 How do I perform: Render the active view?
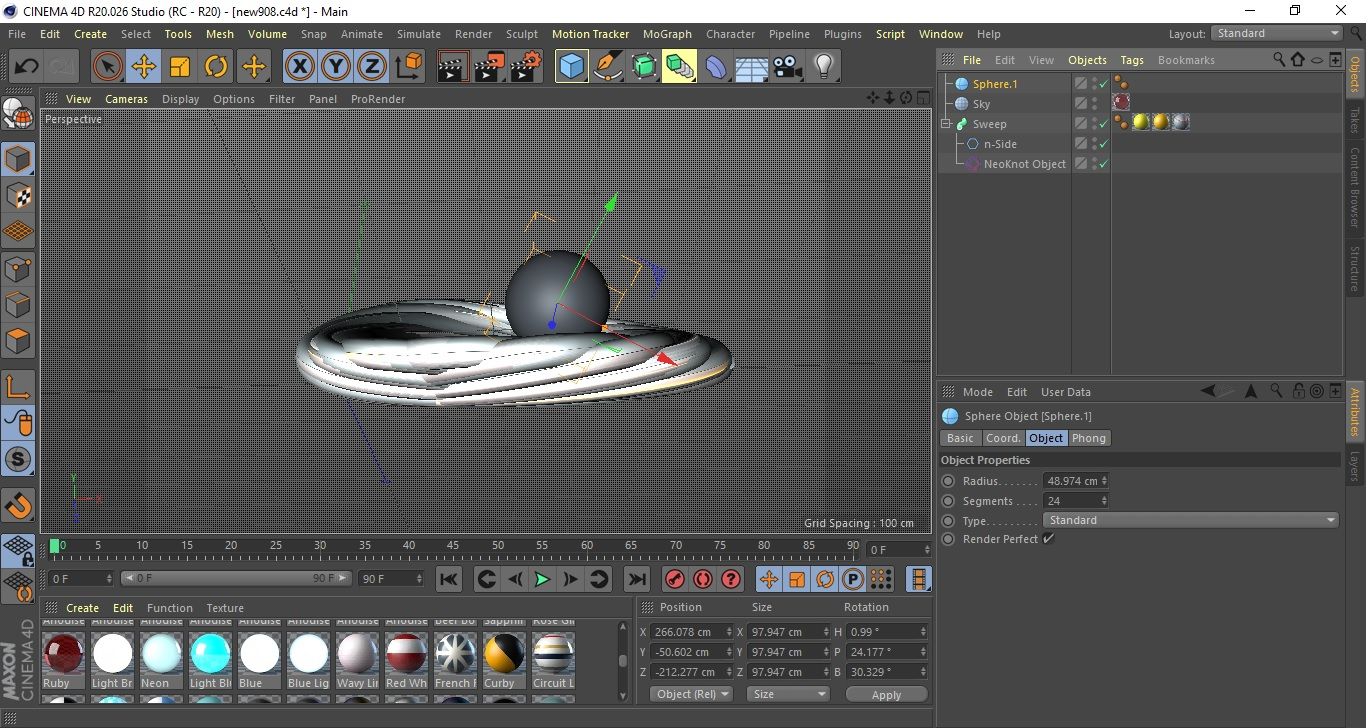pyautogui.click(x=454, y=67)
